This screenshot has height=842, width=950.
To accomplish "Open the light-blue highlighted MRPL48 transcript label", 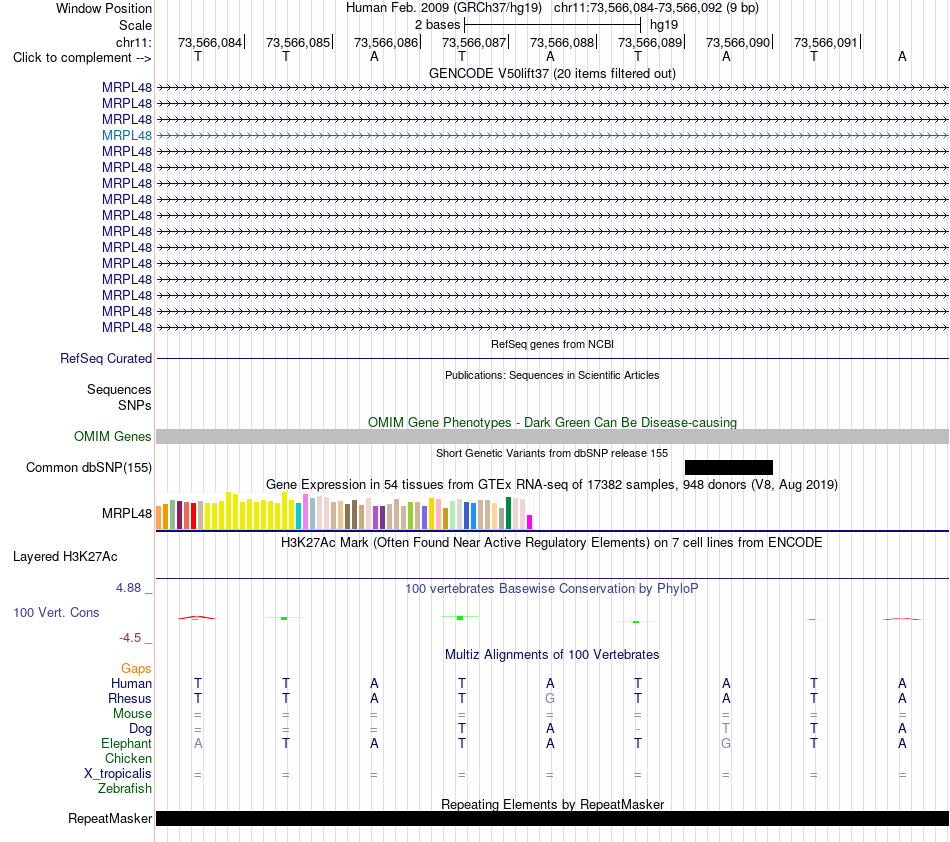I will point(127,135).
